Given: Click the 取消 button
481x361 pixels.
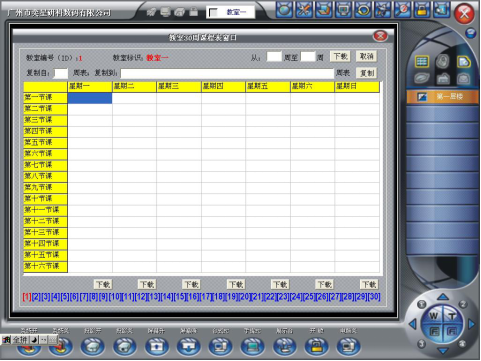Looking at the screenshot, I should (x=366, y=56).
